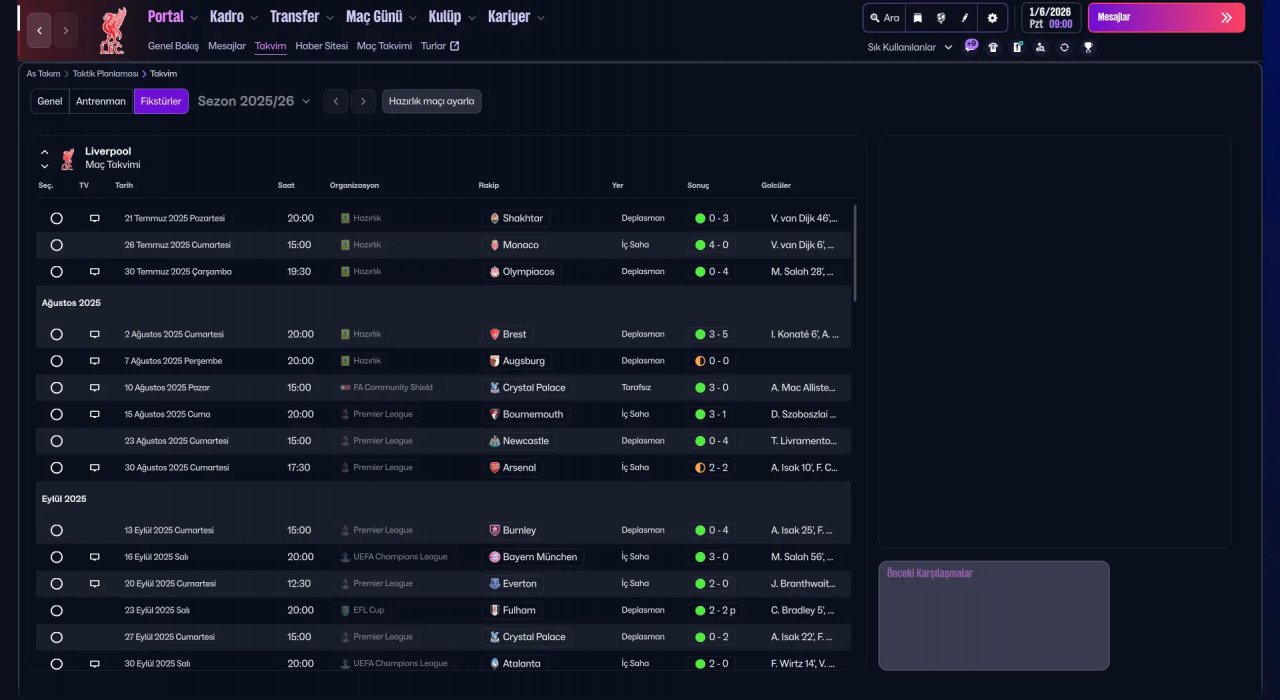The width and height of the screenshot is (1280, 700).
Task: Click the shirt icon in shortcuts bar
Action: tap(993, 47)
